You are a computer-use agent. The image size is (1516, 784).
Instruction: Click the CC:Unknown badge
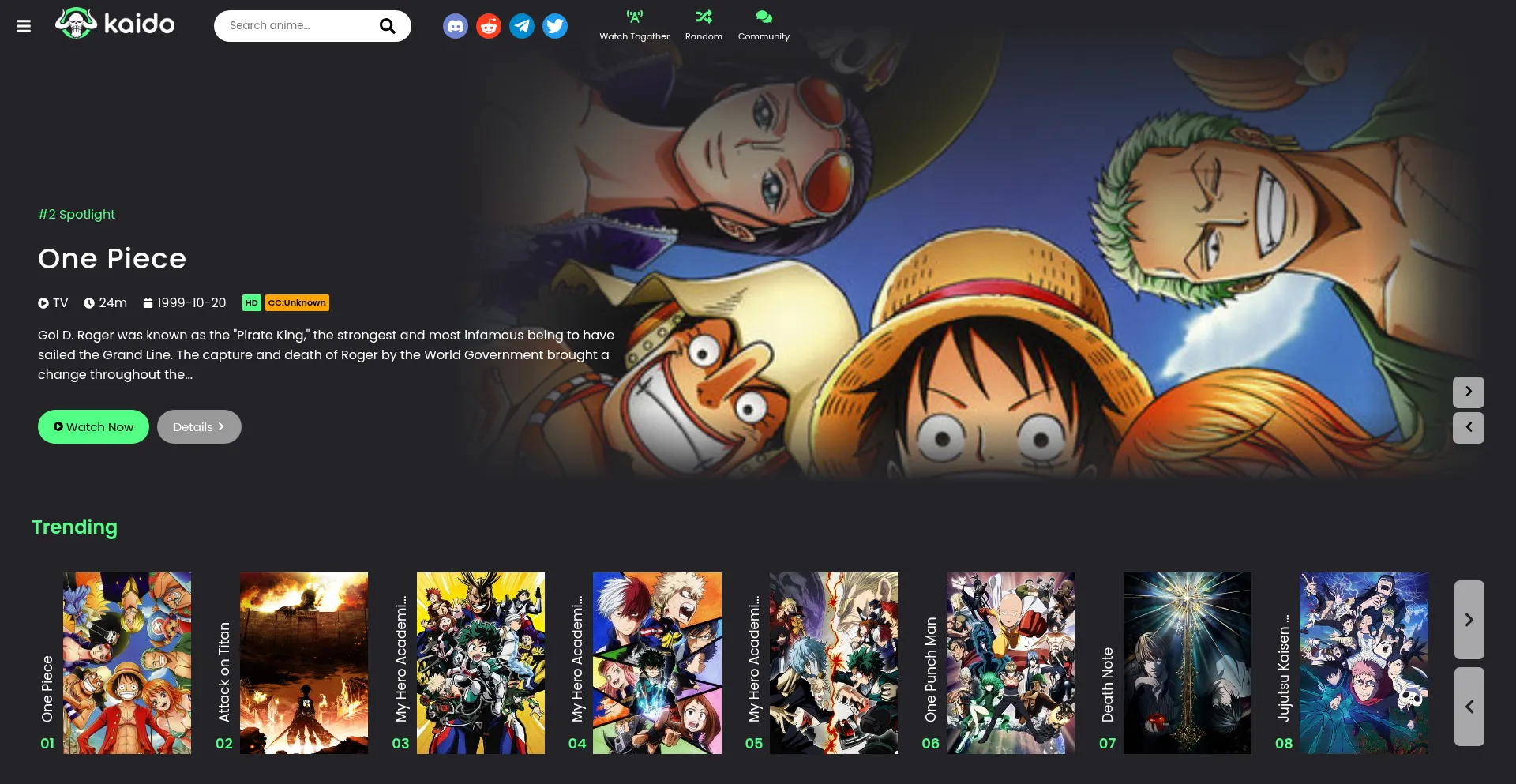(297, 303)
